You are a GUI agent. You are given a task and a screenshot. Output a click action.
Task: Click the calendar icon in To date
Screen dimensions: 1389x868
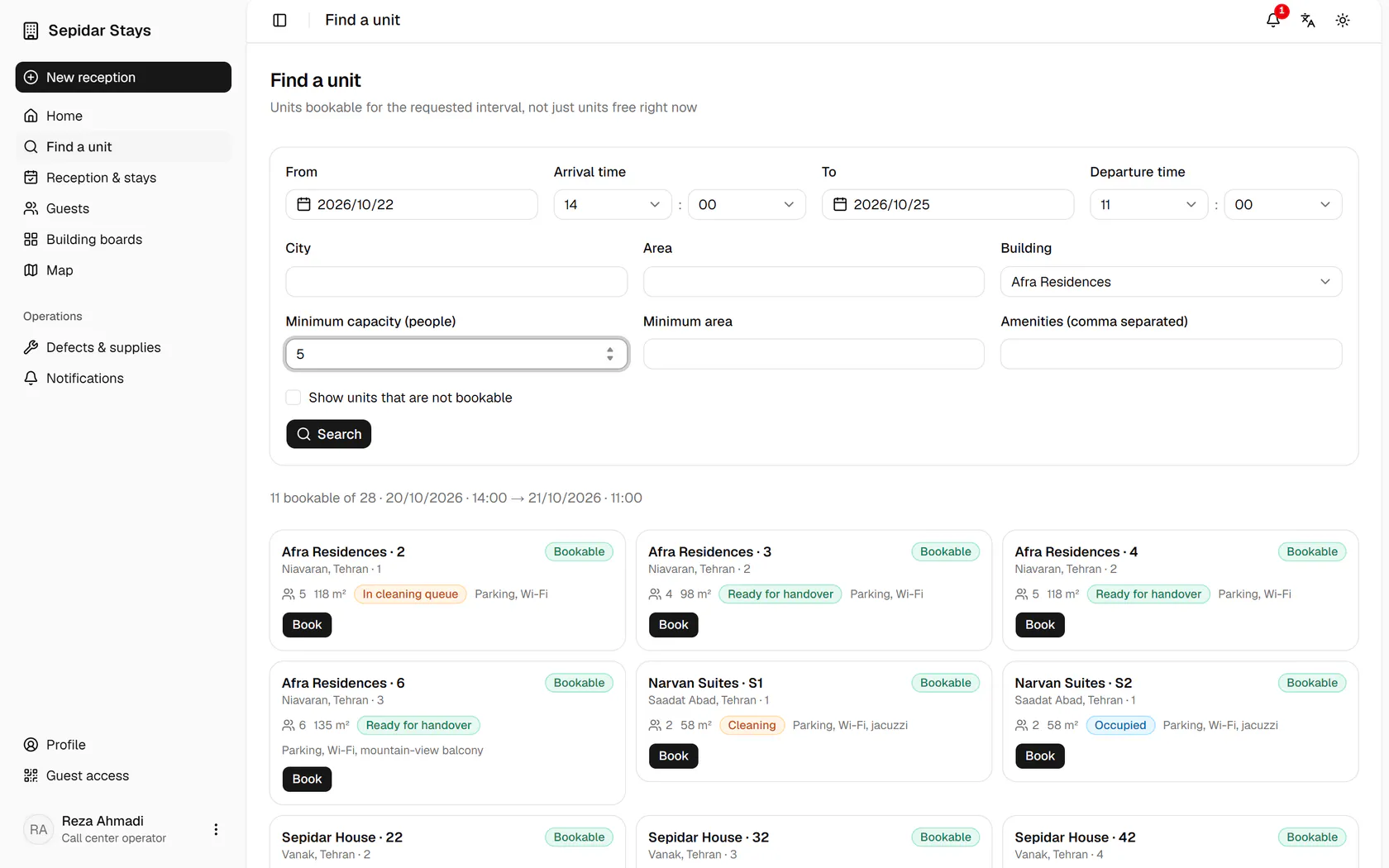point(840,204)
